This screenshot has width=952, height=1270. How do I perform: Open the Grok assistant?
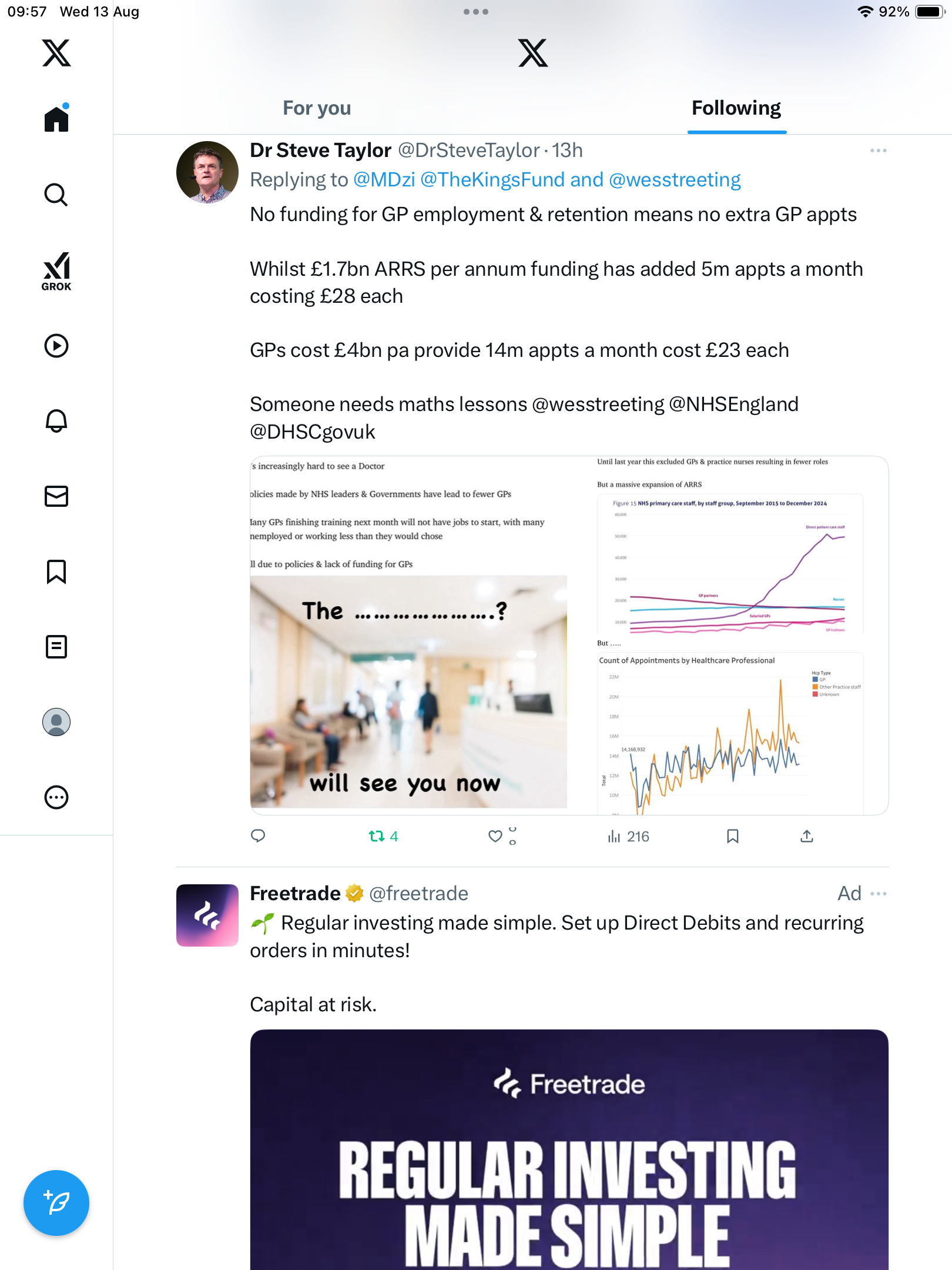[56, 271]
